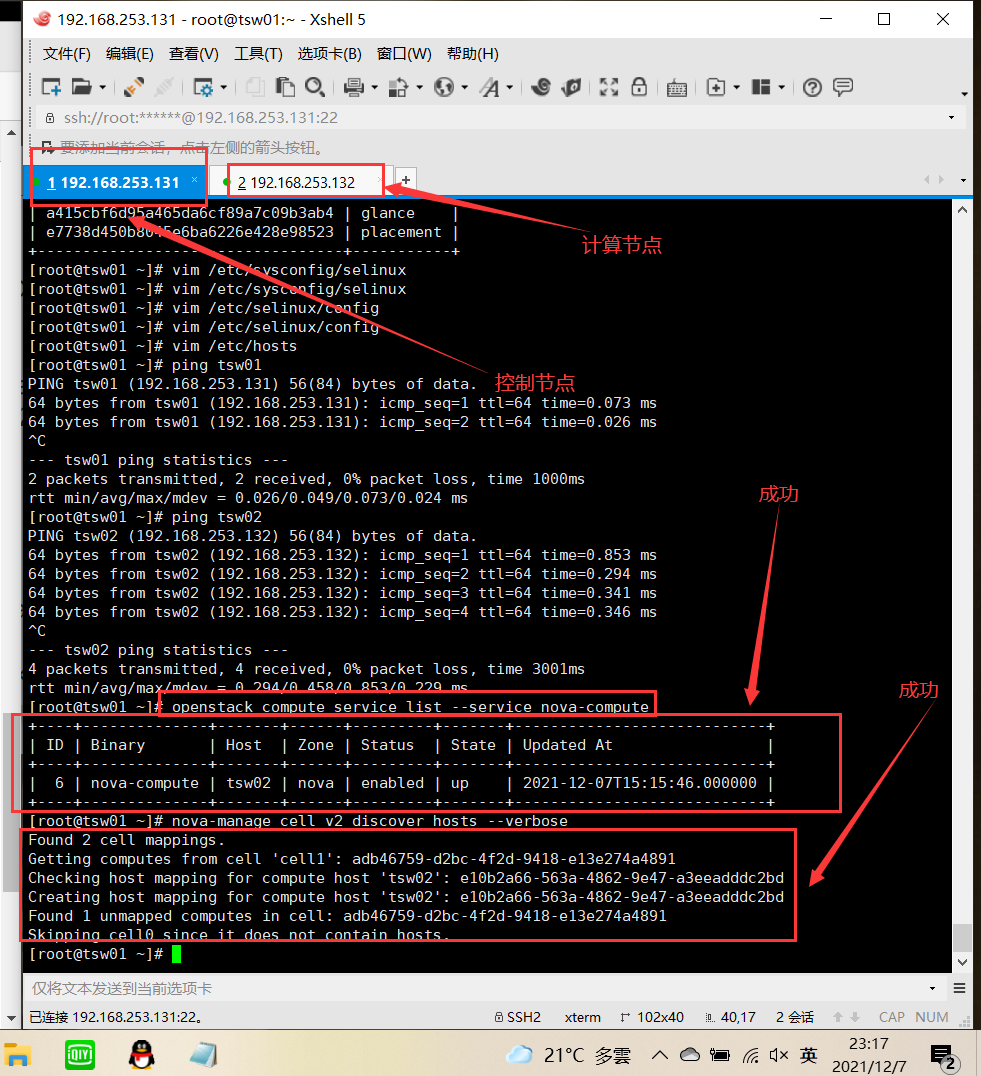Click the New session icon
Image resolution: width=981 pixels, height=1076 pixels.
coord(51,87)
